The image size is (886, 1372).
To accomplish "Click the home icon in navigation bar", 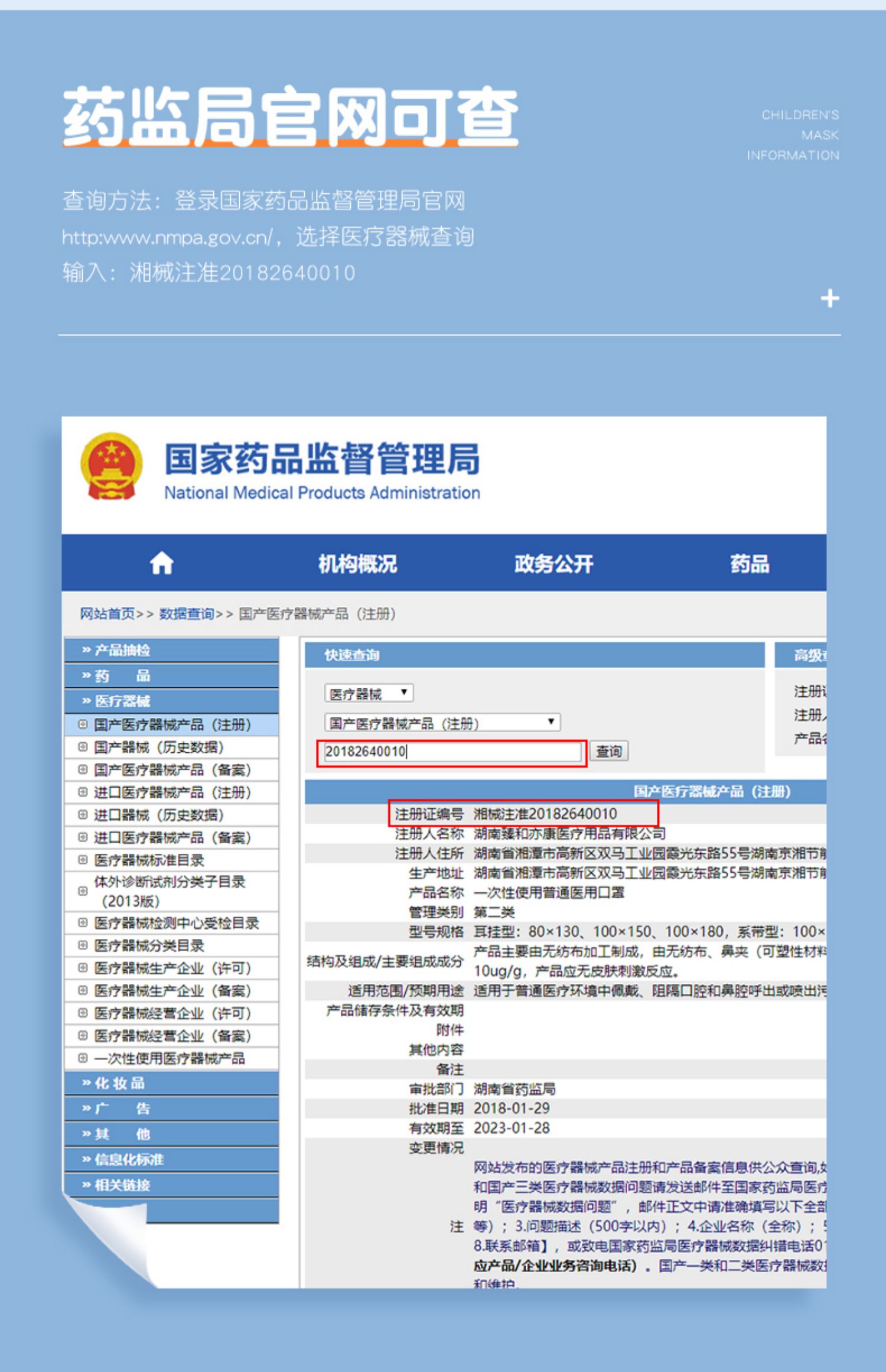I will pos(161,563).
